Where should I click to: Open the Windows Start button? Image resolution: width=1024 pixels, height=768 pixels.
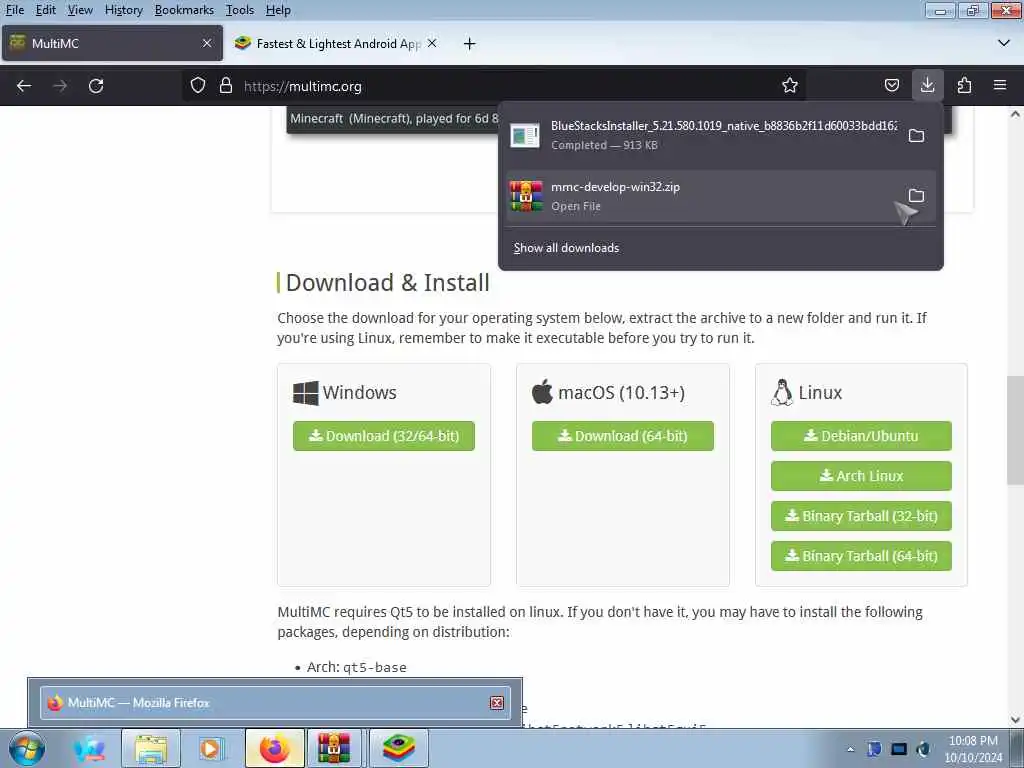pos(27,748)
